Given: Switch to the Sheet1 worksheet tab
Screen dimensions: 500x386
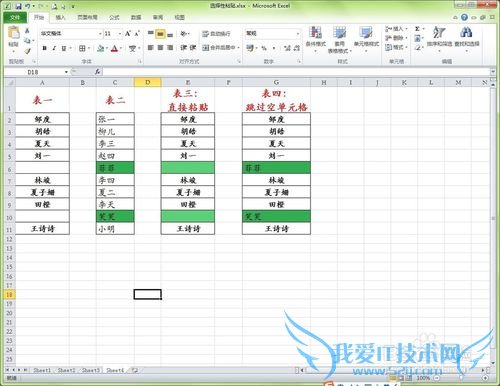Looking at the screenshot, I should coord(42,370).
